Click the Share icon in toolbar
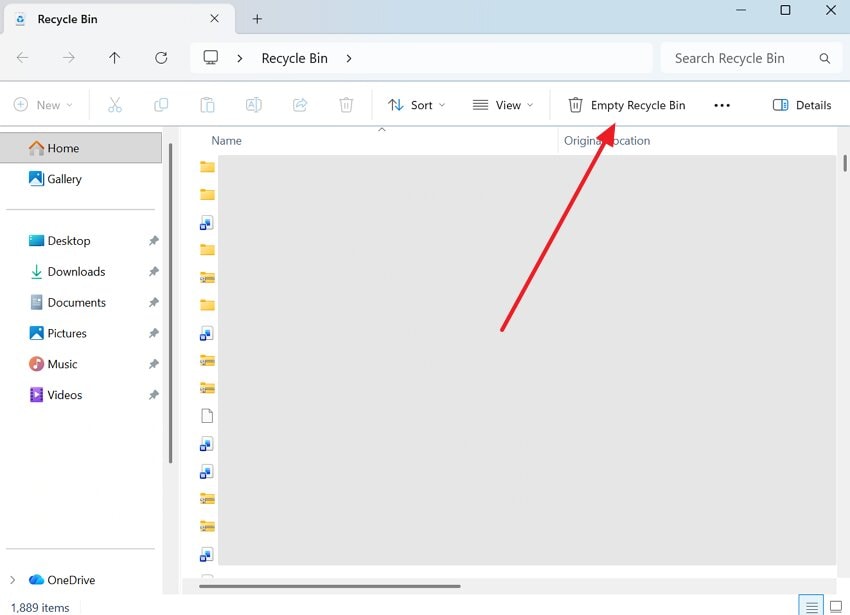Viewport: 850px width, 615px height. click(300, 105)
